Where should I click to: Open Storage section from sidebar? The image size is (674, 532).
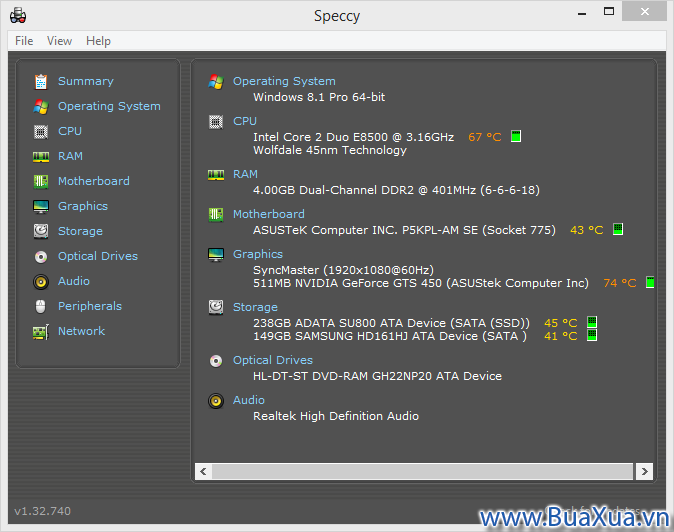(x=80, y=231)
